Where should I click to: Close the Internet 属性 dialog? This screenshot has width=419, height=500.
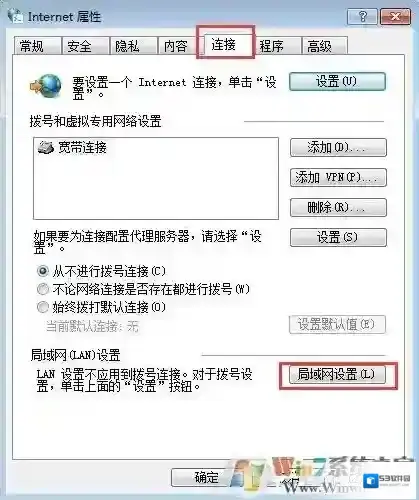coord(395,16)
